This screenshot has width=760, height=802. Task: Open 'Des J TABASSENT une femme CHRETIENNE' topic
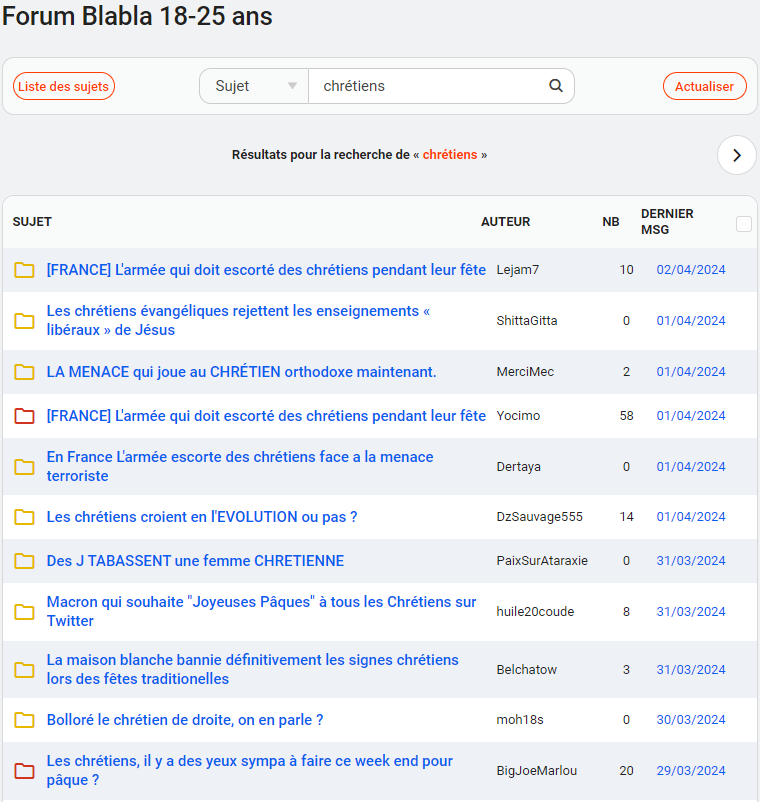click(x=195, y=561)
